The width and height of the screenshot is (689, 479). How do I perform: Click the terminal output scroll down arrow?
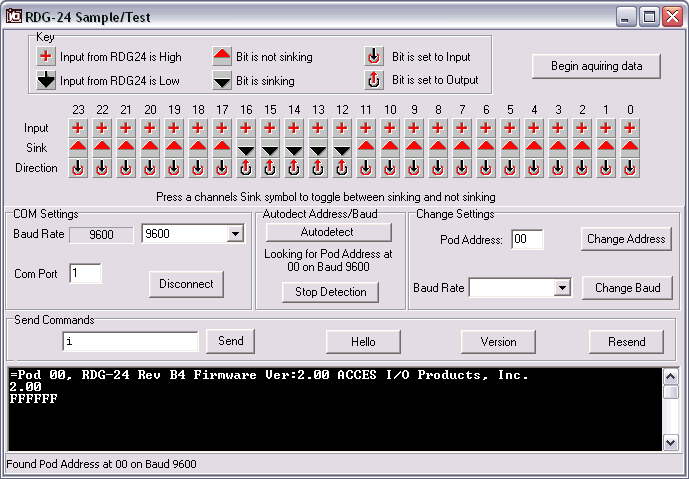pos(671,443)
